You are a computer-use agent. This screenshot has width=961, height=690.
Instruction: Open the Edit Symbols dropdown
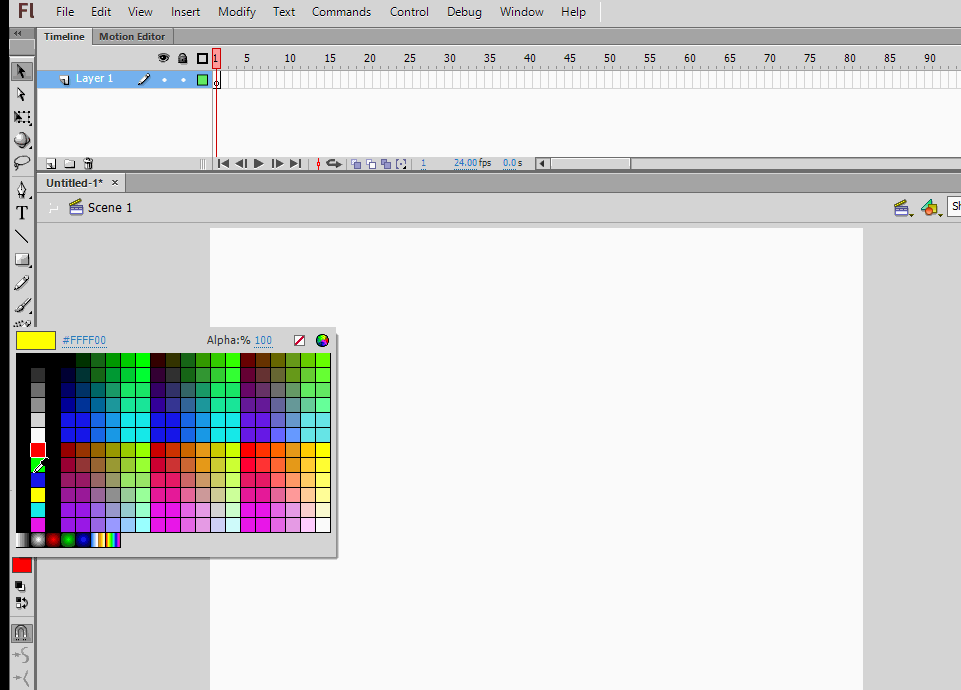coord(931,208)
